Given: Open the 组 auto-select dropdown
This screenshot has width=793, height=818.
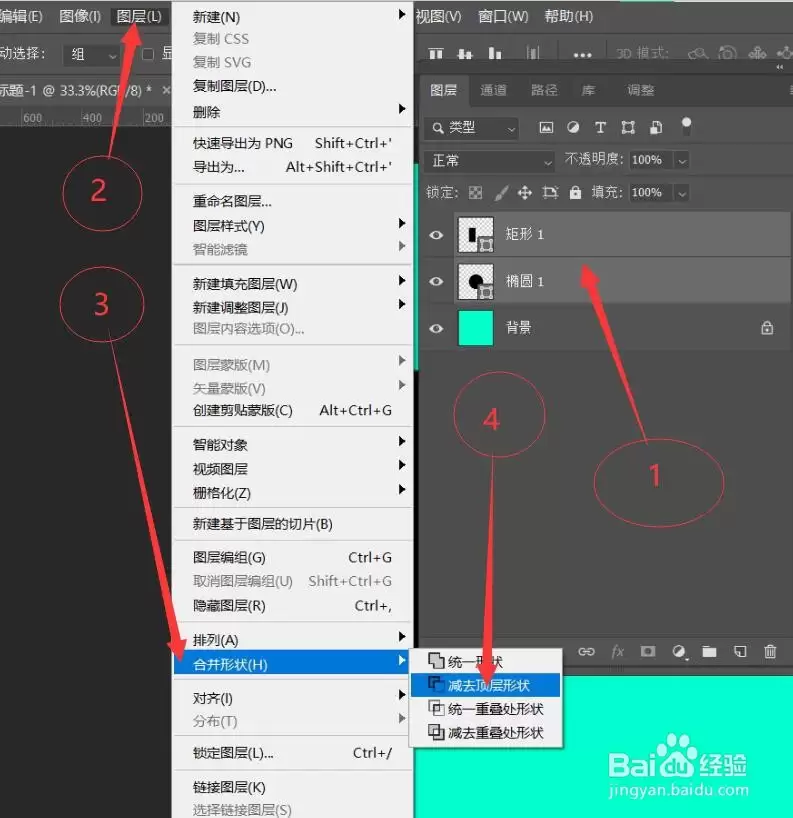Looking at the screenshot, I should 92,55.
